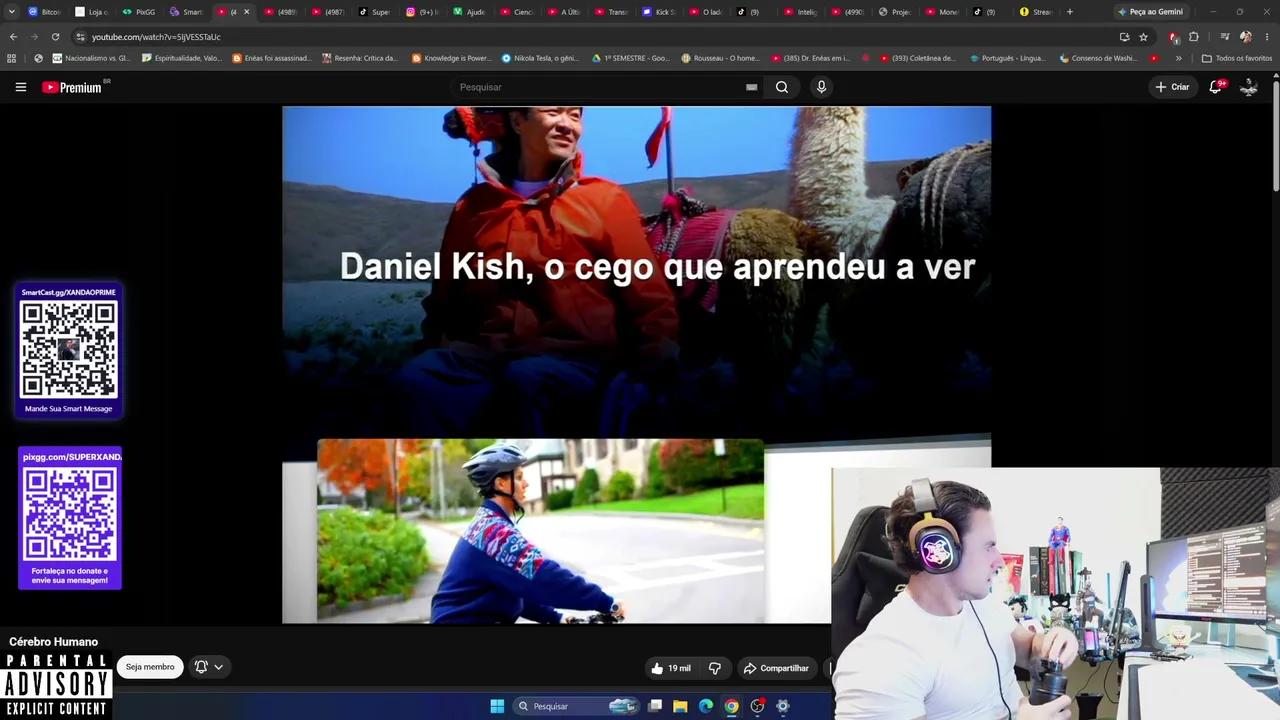Switch to the Kick tab
Screen dimensions: 1280x720
659,12
